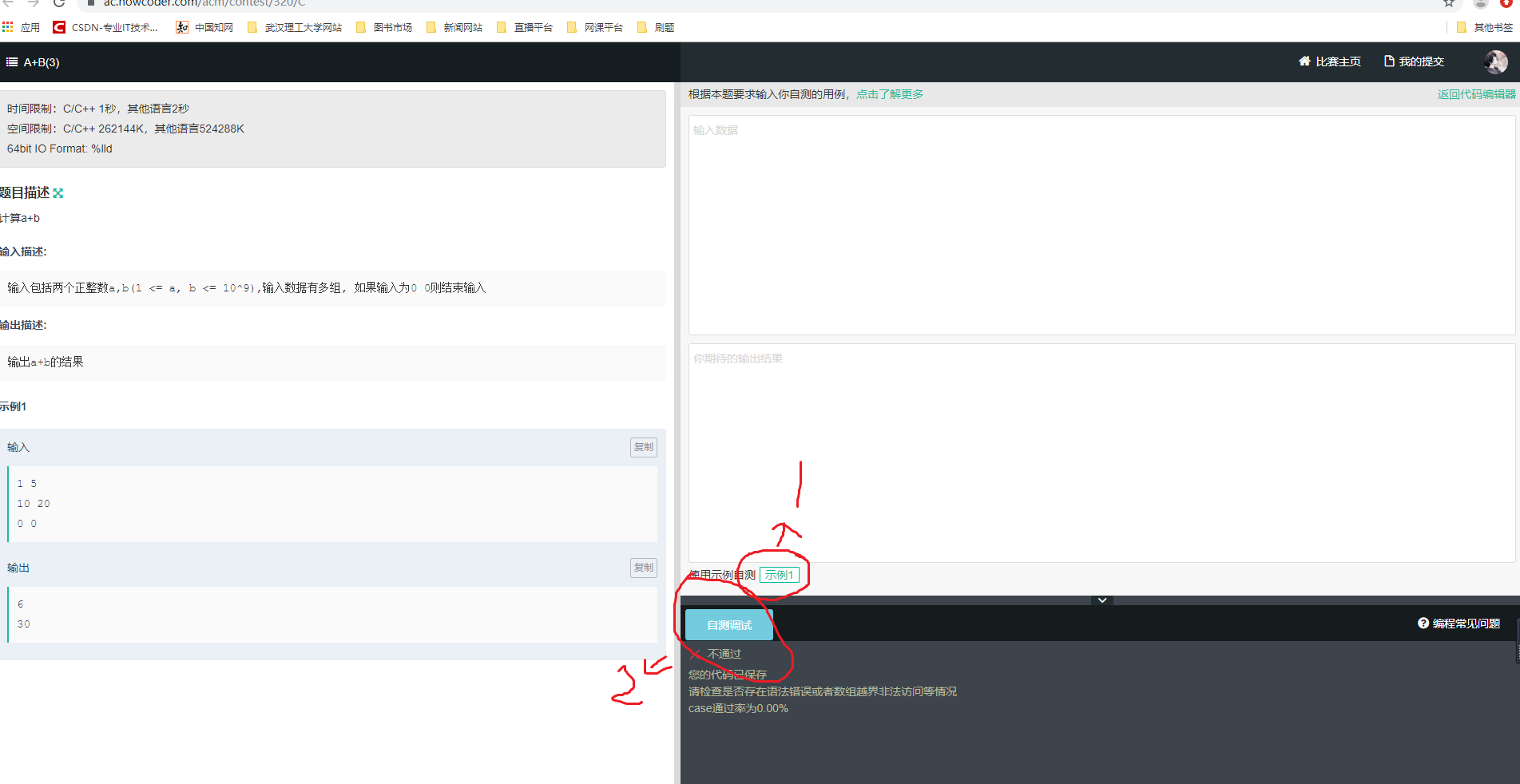This screenshot has width=1520, height=784.
Task: Open the 网课平台 bookmark folder
Action: point(595,27)
